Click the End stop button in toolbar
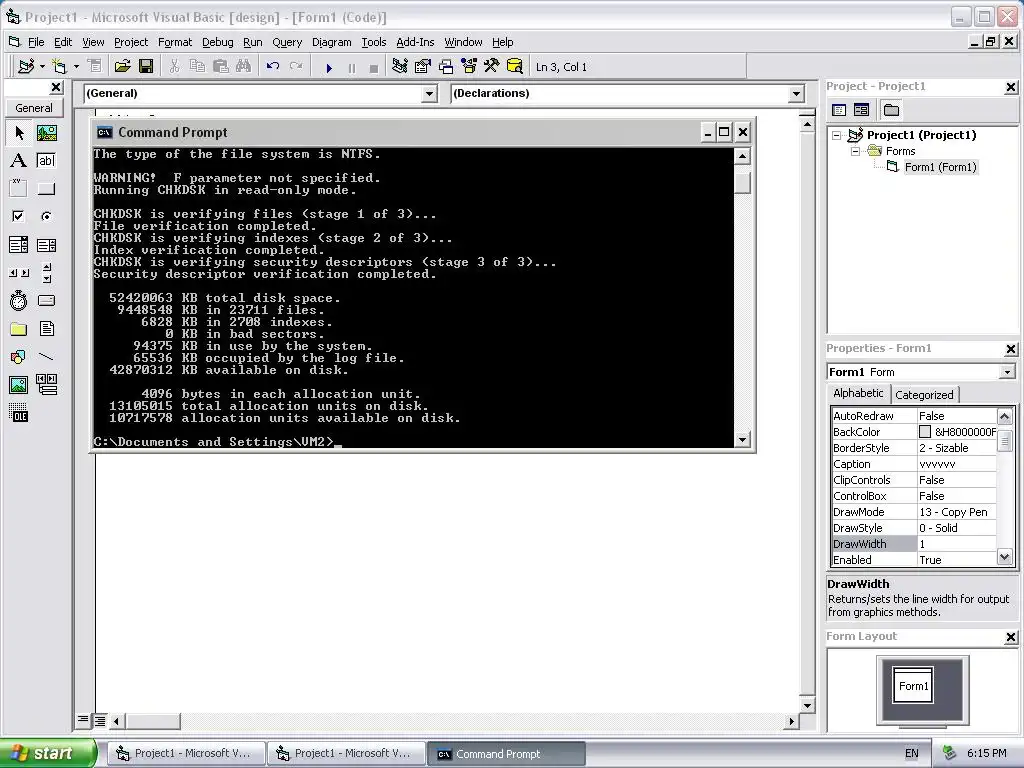This screenshot has width=1024, height=768. [374, 67]
